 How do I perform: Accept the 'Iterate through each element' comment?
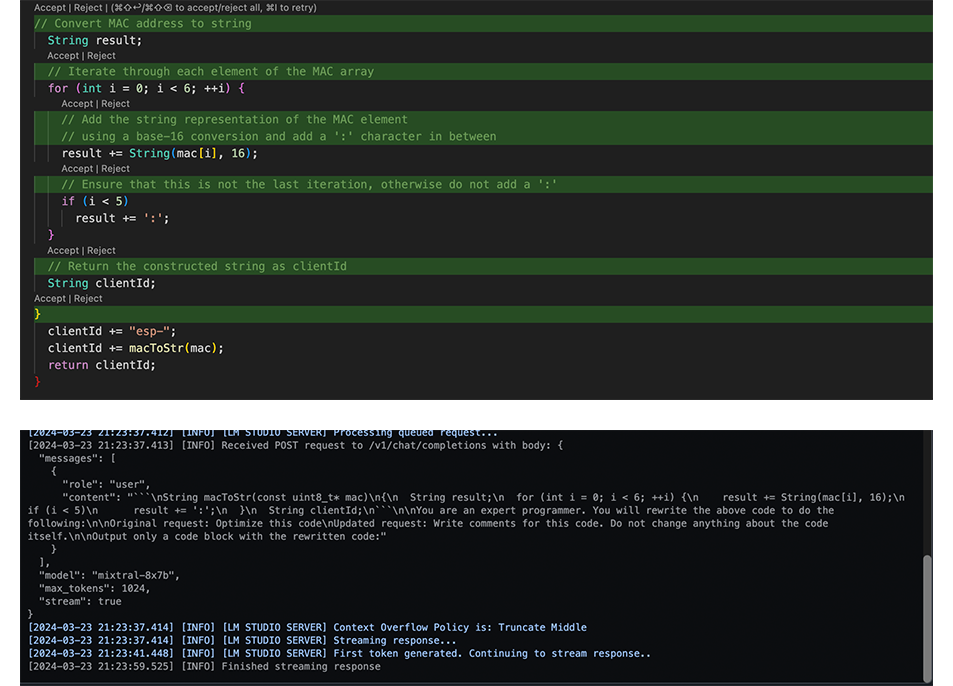pos(63,56)
